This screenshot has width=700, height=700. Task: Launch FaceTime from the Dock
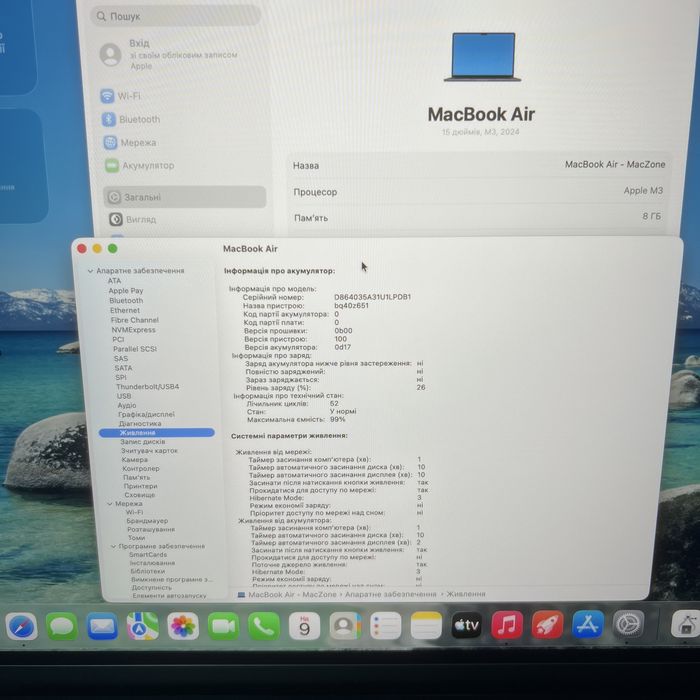[x=223, y=626]
